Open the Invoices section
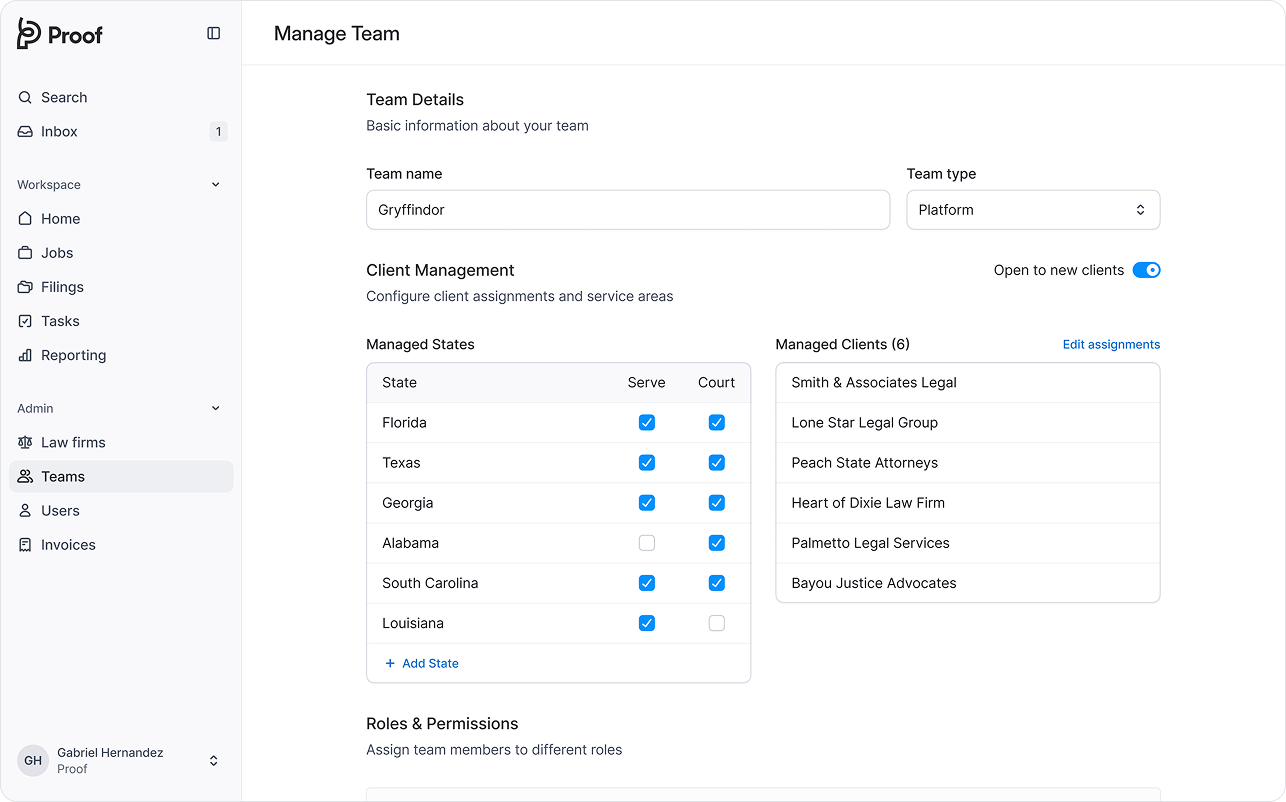The height and width of the screenshot is (802, 1286). [68, 544]
